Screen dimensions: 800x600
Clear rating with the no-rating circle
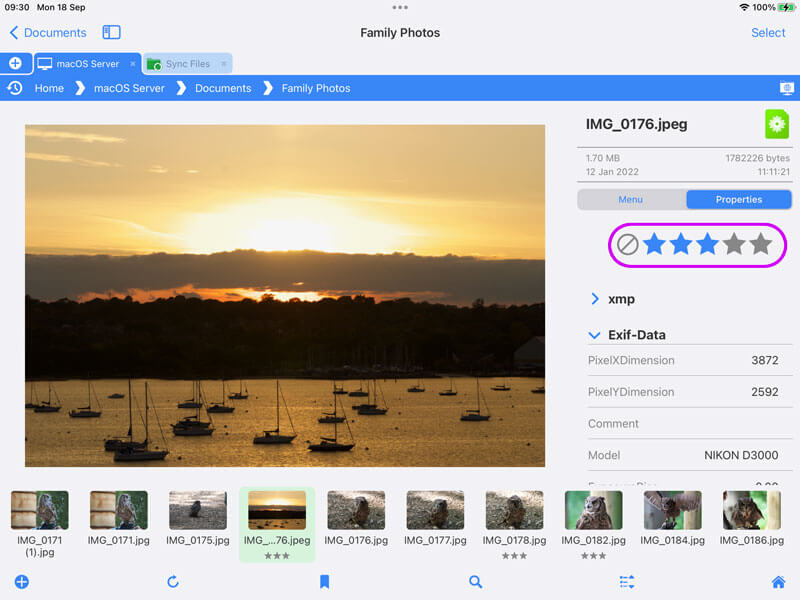coord(627,244)
